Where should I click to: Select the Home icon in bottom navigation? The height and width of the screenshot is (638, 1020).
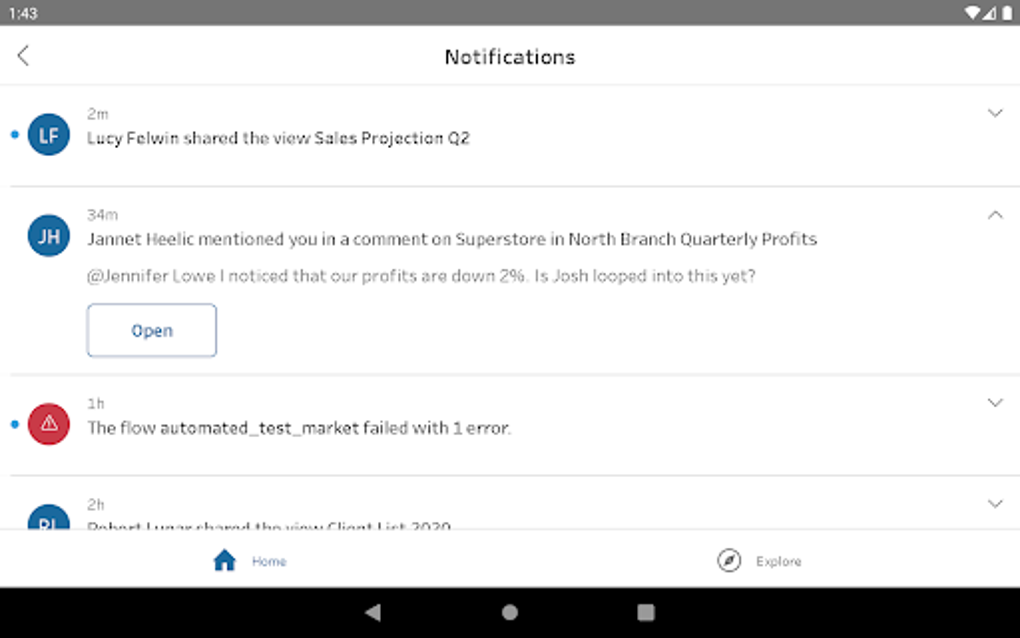tap(224, 560)
